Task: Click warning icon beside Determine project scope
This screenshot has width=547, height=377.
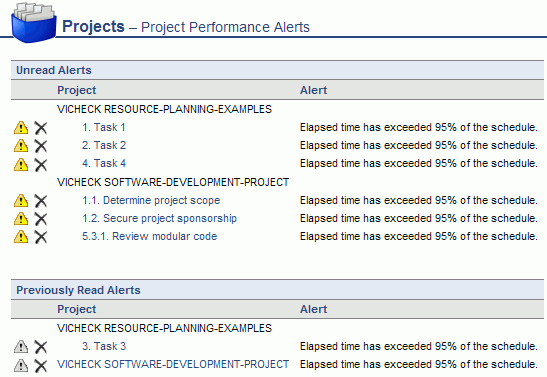Action: click(x=21, y=201)
